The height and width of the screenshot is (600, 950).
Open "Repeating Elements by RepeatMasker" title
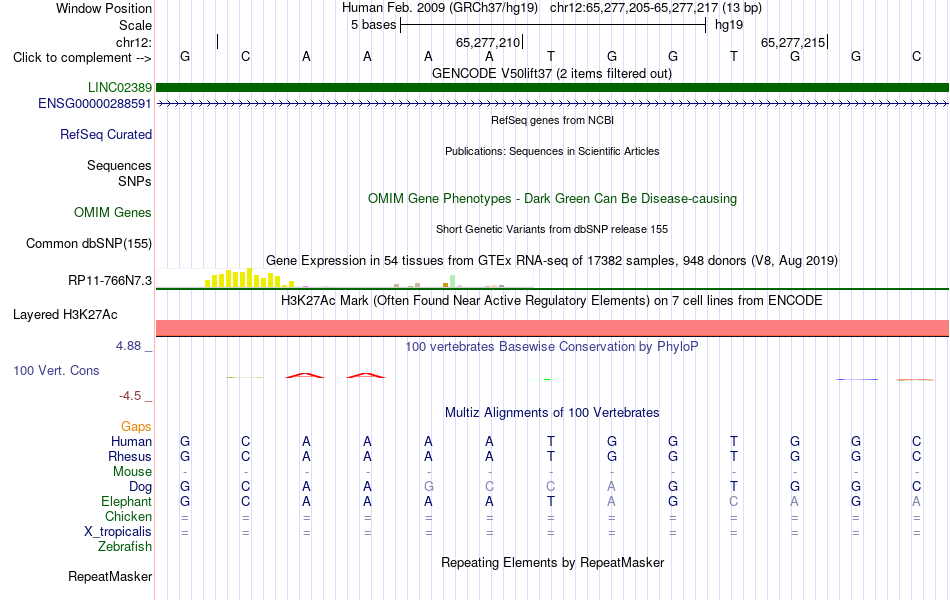pyautogui.click(x=553, y=562)
